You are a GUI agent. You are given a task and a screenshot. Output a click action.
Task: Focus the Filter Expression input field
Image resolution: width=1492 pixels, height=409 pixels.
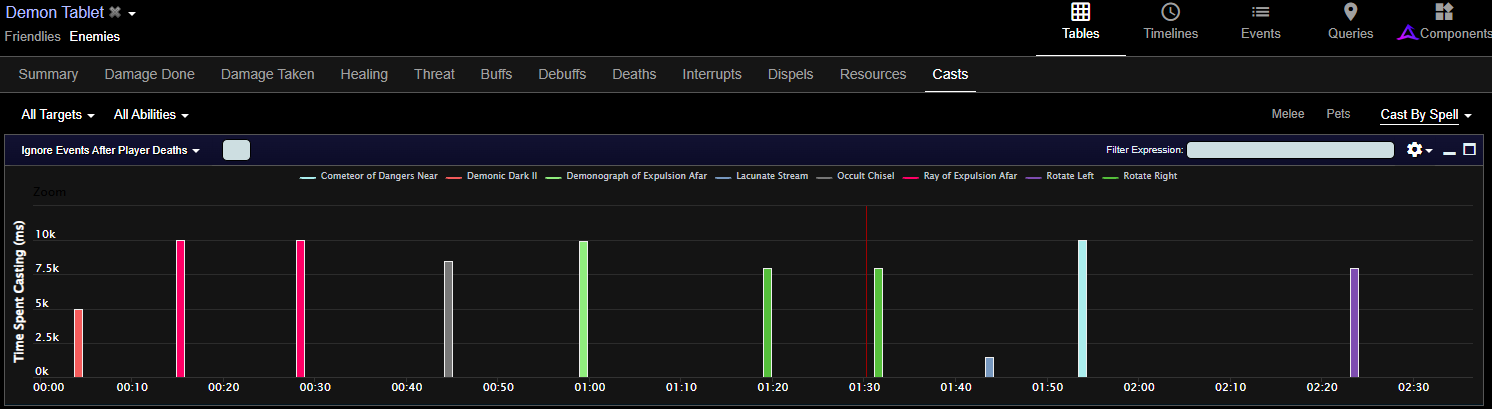click(1290, 150)
